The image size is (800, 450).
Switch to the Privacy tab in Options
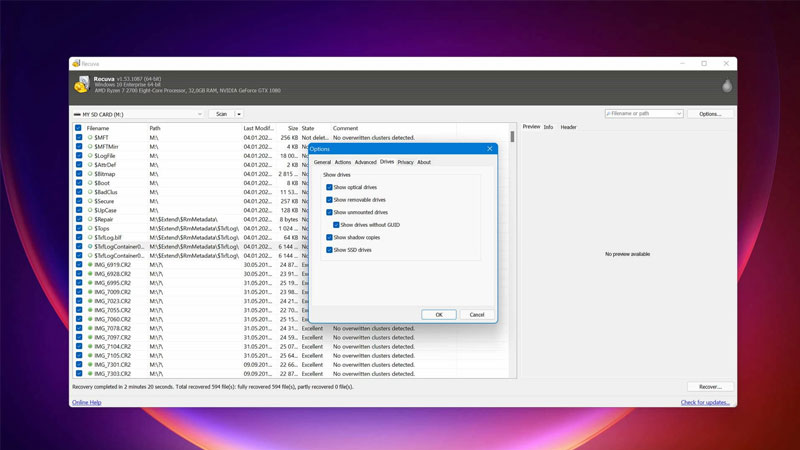coord(405,162)
